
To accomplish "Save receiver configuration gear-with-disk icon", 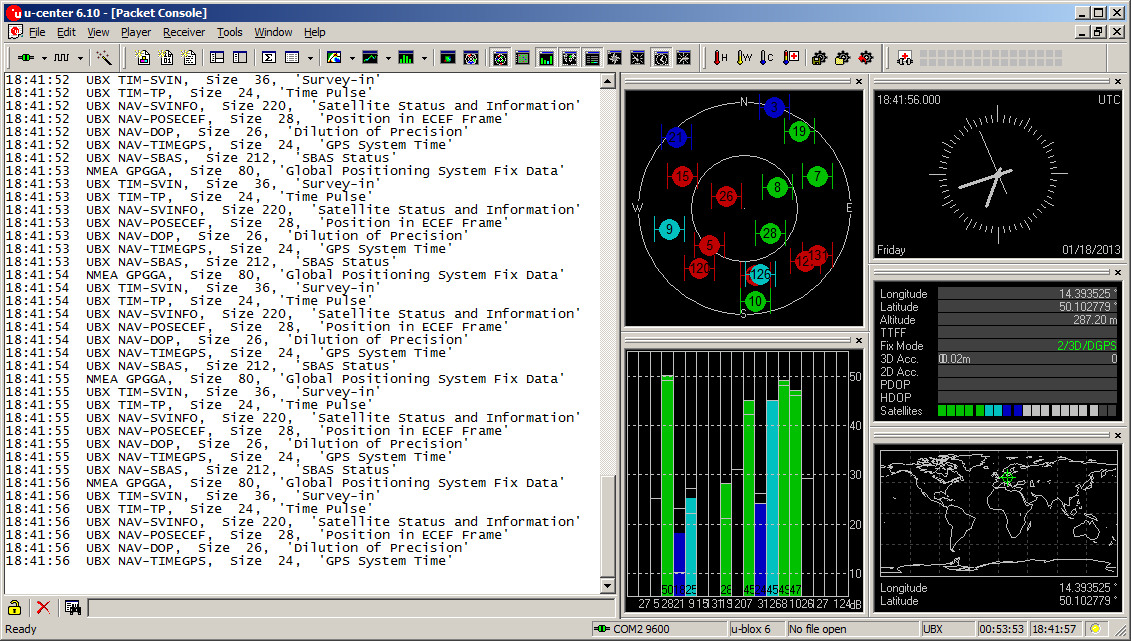I will (x=819, y=58).
